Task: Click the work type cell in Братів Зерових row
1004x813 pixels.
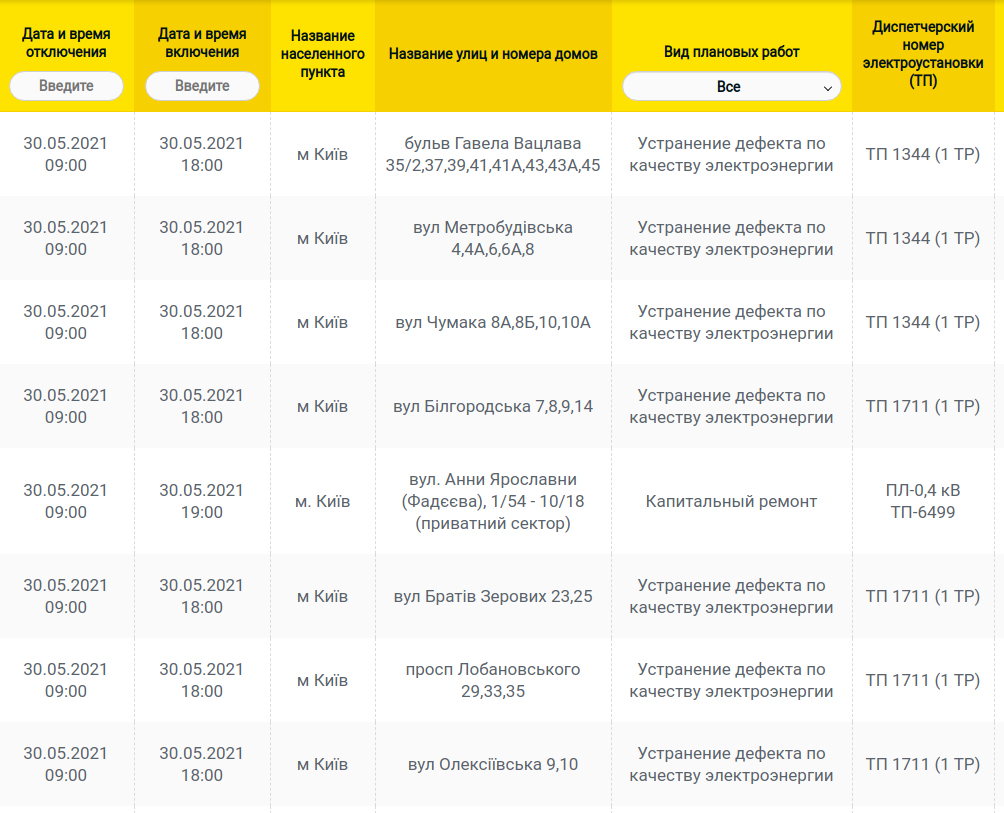Action: pyautogui.click(x=731, y=596)
